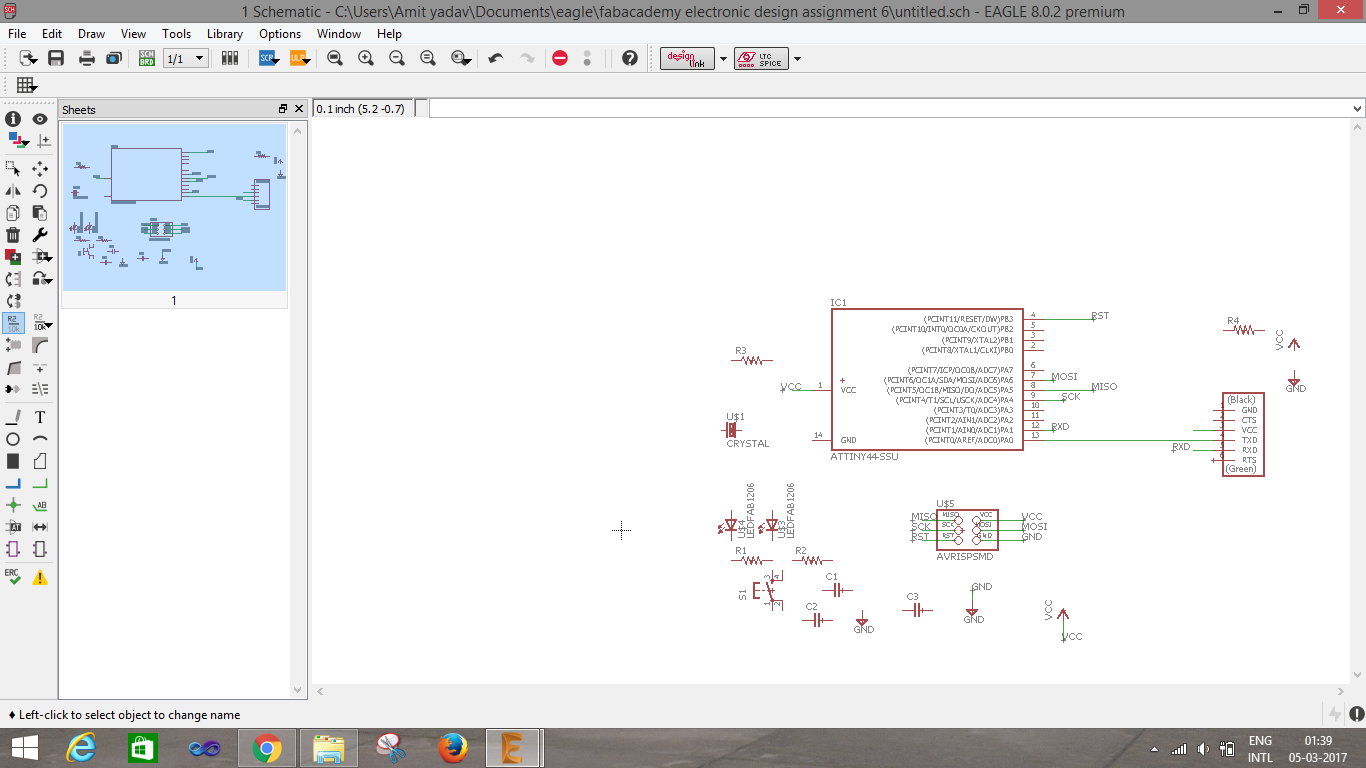
Task: Select the Label tool
Action: 40,504
